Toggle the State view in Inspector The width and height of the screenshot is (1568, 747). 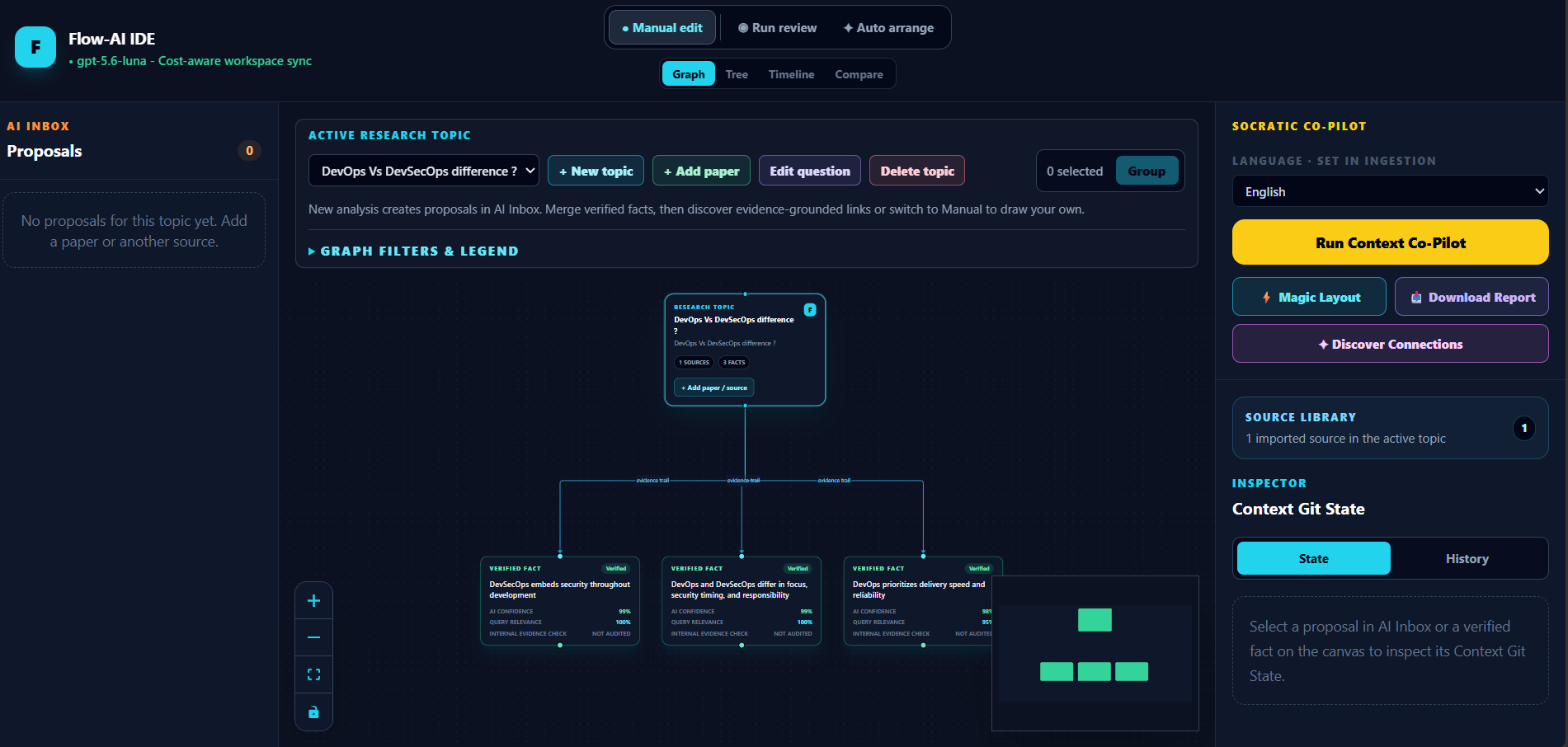[1313, 558]
